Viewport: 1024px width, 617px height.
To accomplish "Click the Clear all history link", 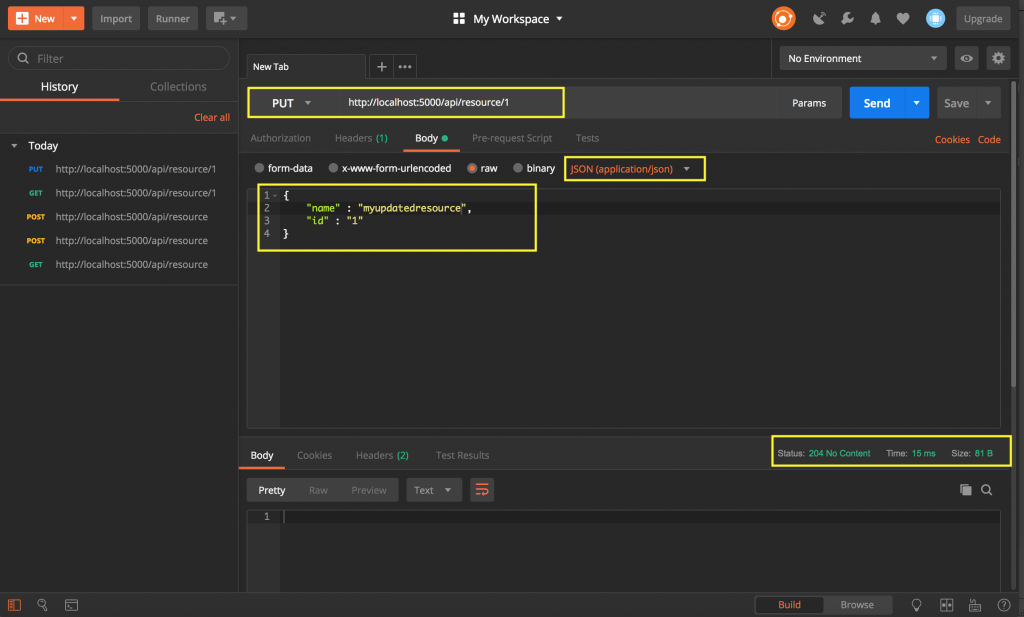I will coord(211,117).
